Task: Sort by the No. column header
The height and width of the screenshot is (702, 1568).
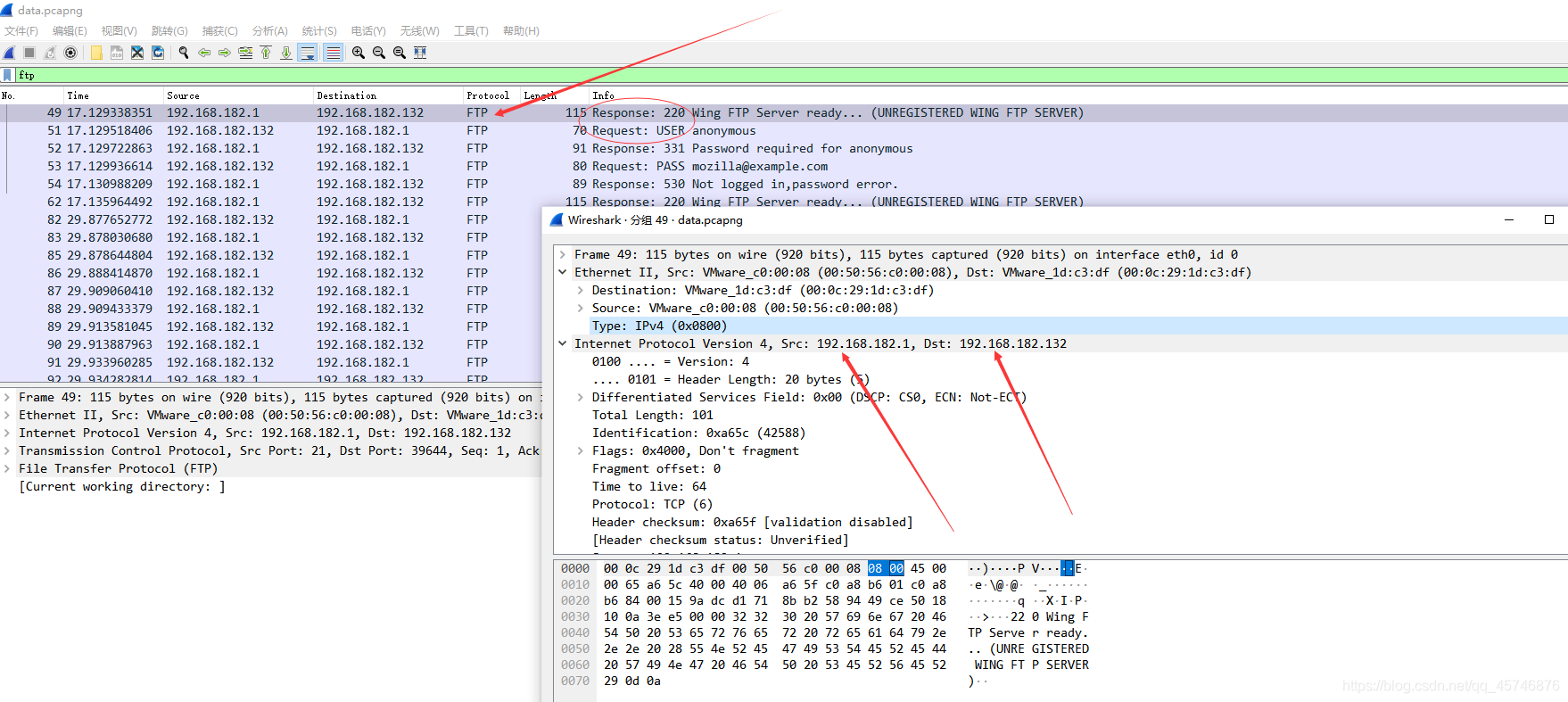Action: [x=32, y=95]
